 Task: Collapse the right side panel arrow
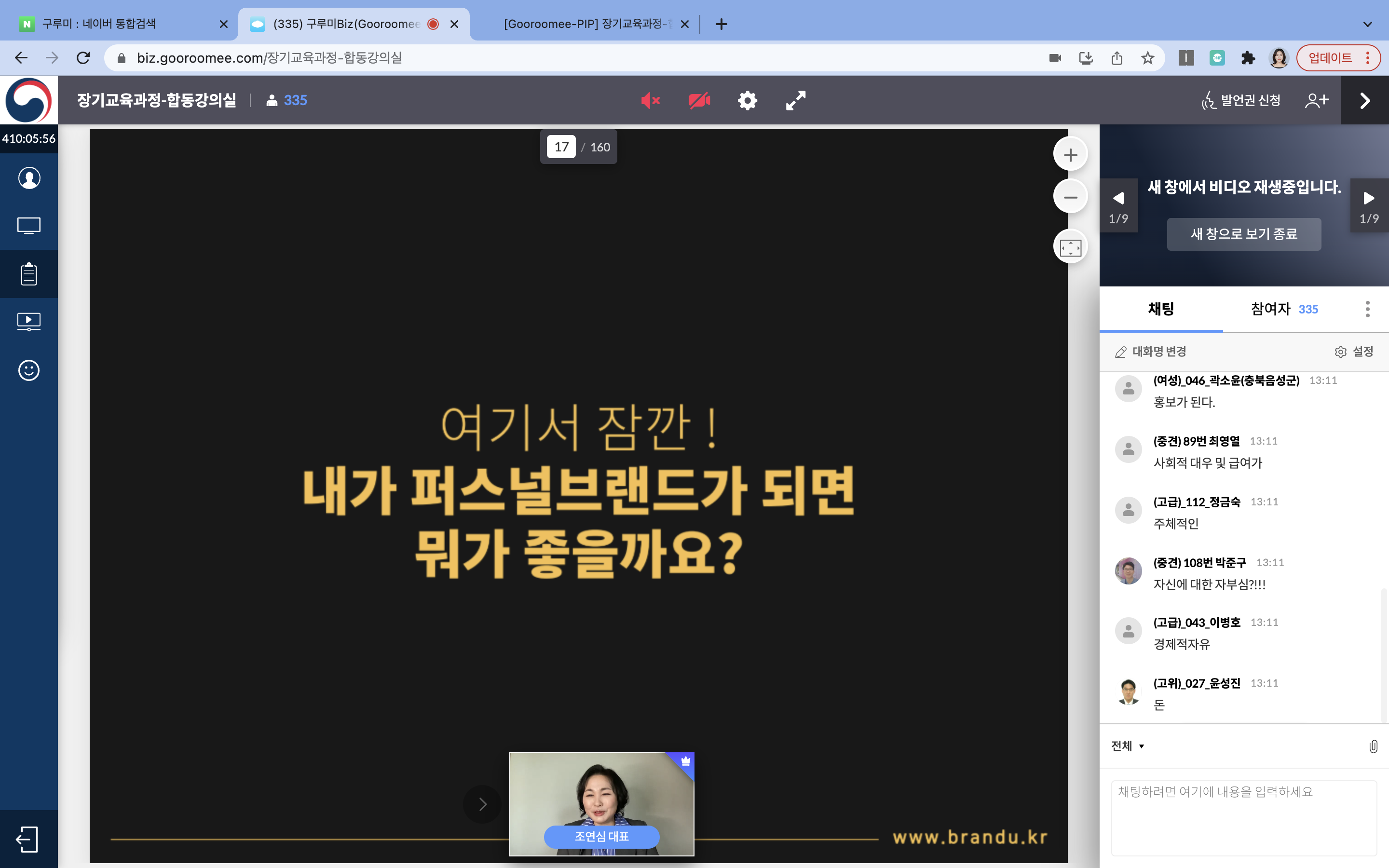click(1364, 100)
